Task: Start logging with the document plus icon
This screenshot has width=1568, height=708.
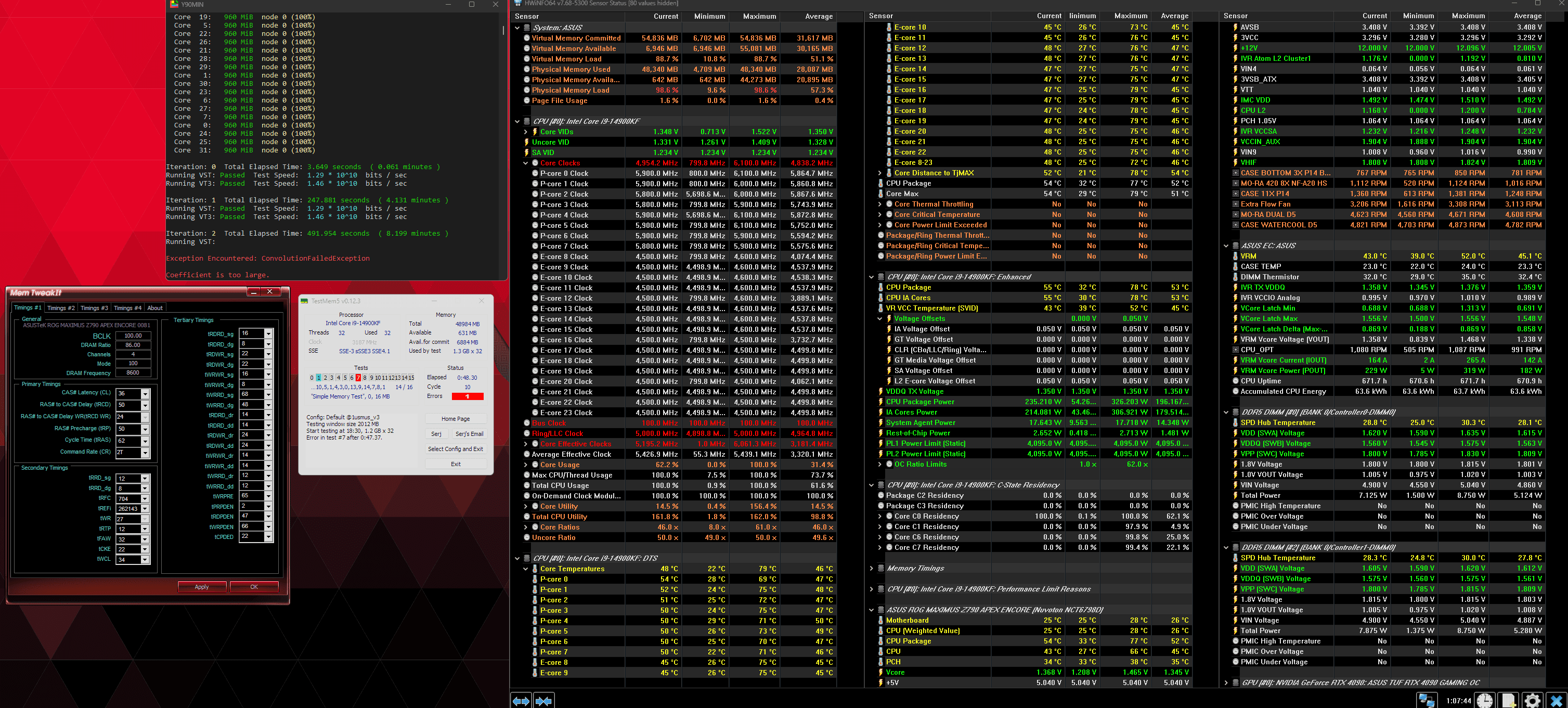Action: 1508,700
